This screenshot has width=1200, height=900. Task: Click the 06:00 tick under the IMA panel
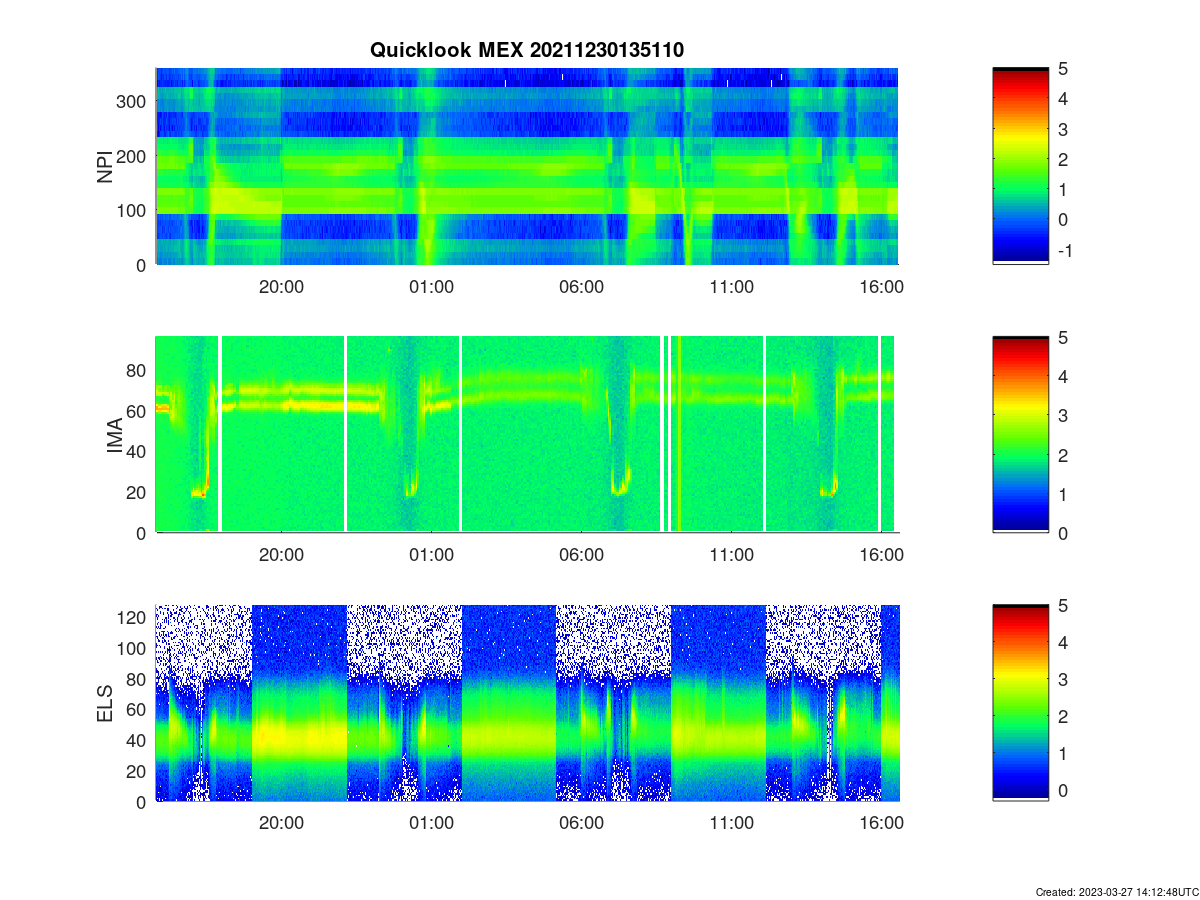[582, 554]
